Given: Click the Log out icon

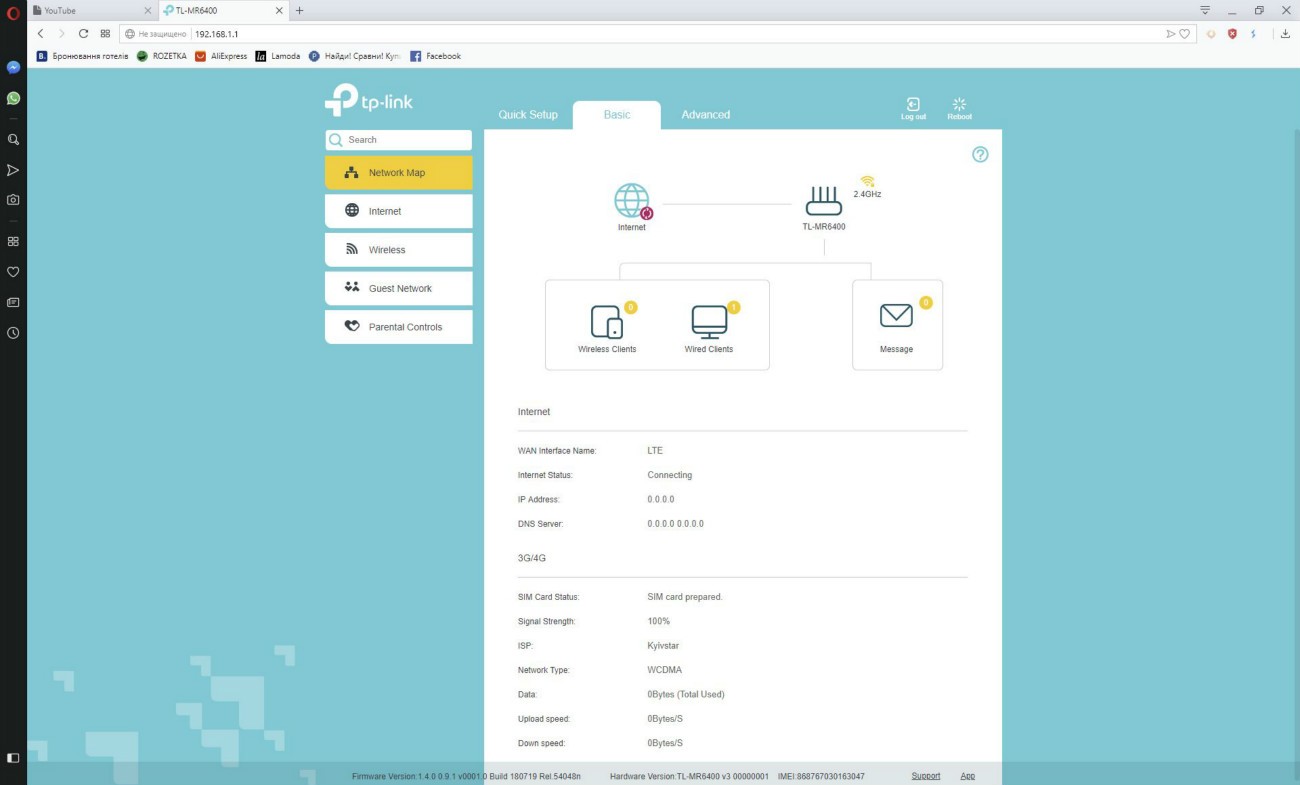Looking at the screenshot, I should (x=913, y=105).
